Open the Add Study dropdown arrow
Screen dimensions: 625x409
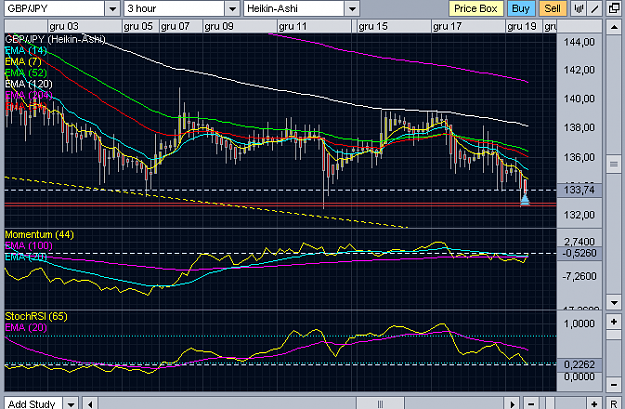tap(71, 403)
